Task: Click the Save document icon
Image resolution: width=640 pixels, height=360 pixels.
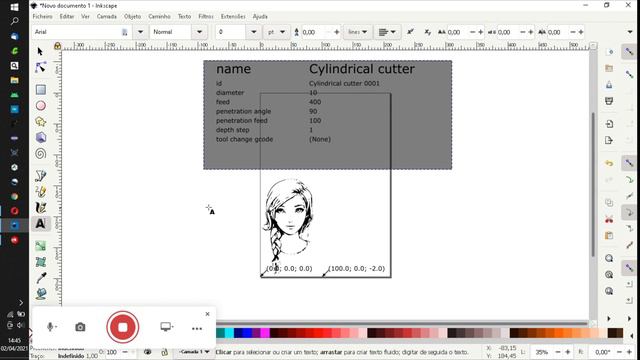Action: pos(609,85)
